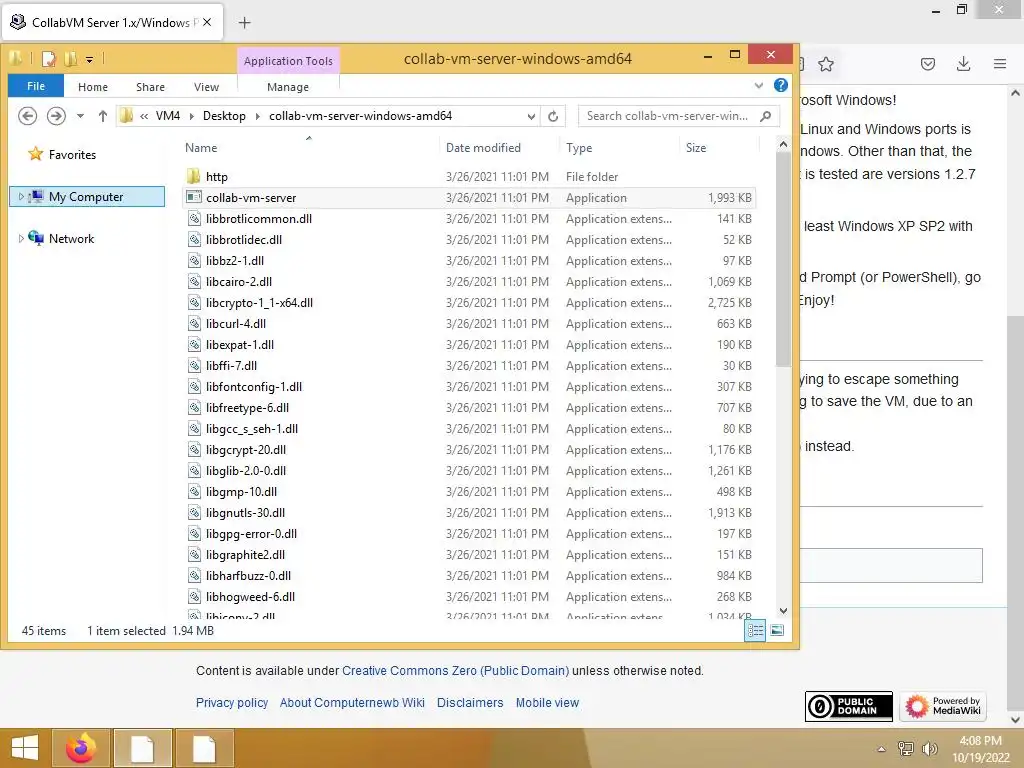Open the Privacy policy footer link
Screen dimensions: 1024x768
click(x=232, y=703)
